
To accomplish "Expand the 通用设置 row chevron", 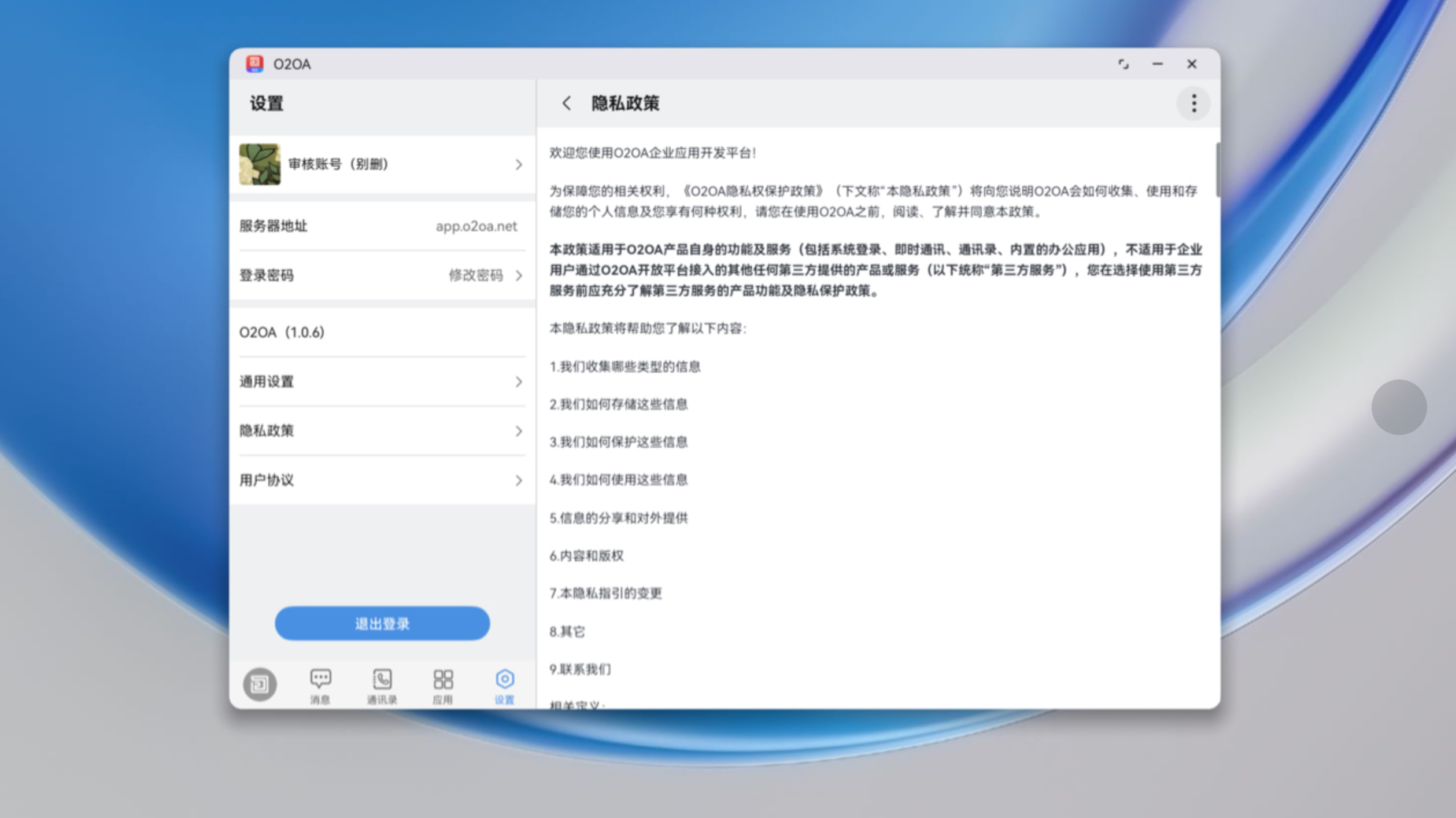I will pos(519,382).
